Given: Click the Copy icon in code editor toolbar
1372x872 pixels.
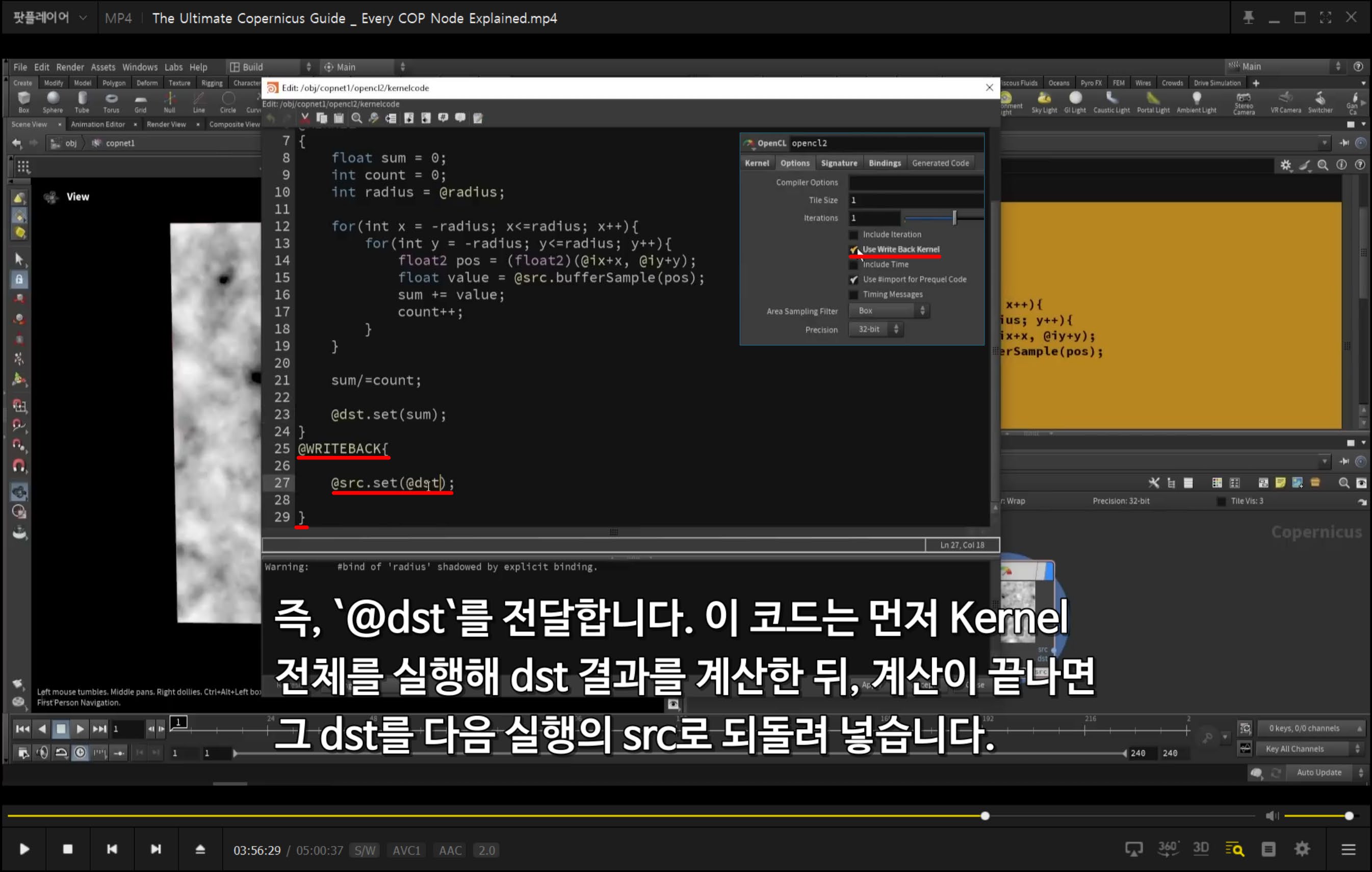Looking at the screenshot, I should pyautogui.click(x=322, y=118).
